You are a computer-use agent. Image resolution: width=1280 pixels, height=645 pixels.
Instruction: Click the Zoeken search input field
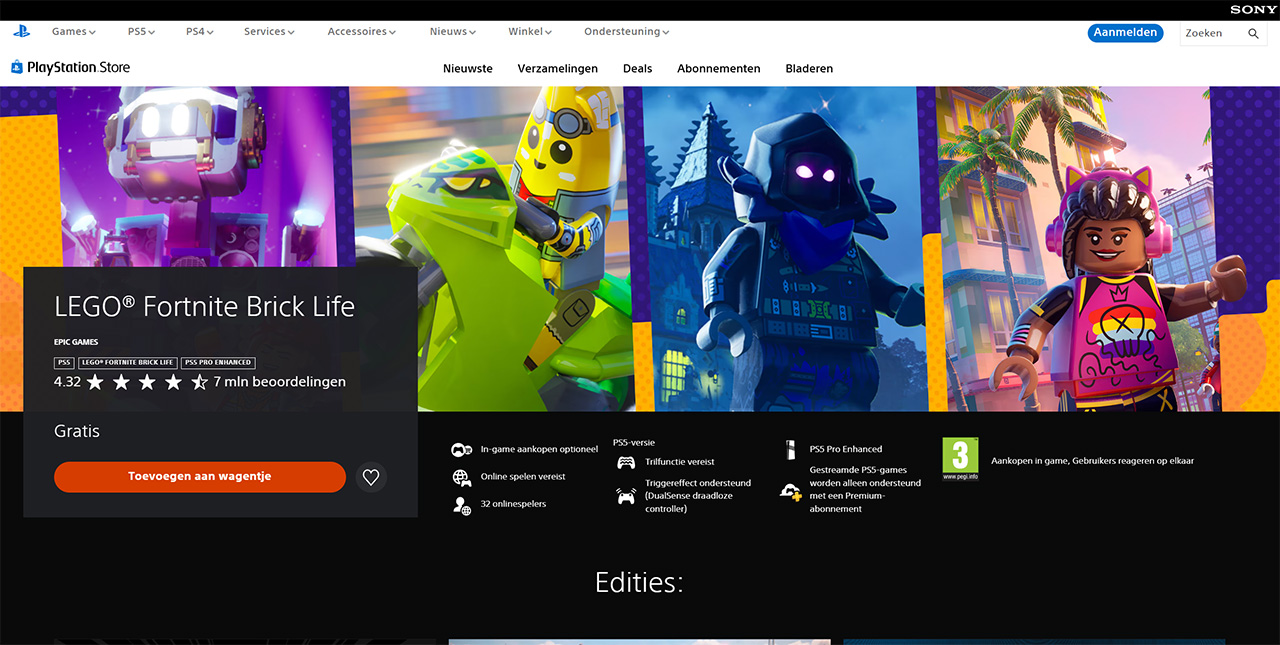click(x=1210, y=33)
